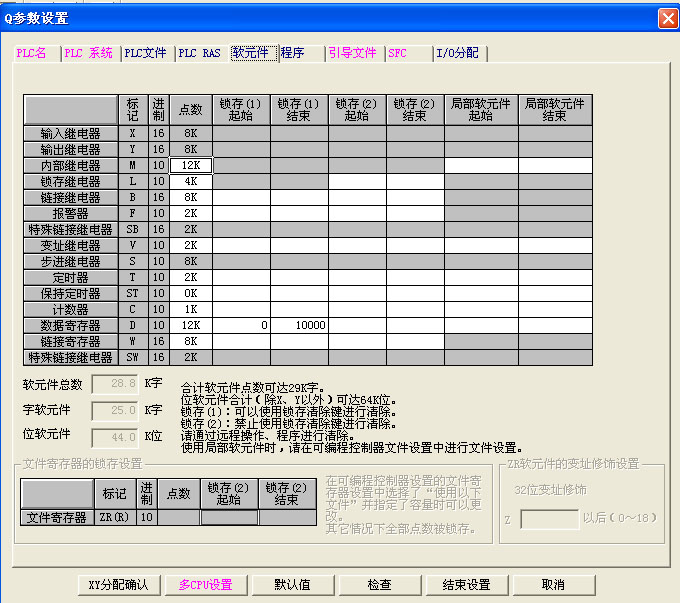Finish with the 结束设置 button
The image size is (680, 603).
click(466, 585)
